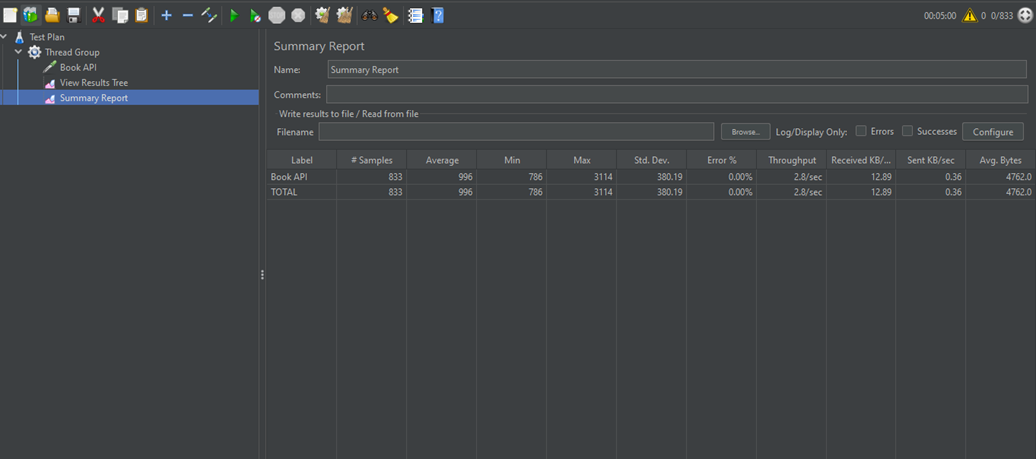This screenshot has height=459, width=1036.
Task: Click the Std. Dev. column header
Action: click(x=651, y=160)
